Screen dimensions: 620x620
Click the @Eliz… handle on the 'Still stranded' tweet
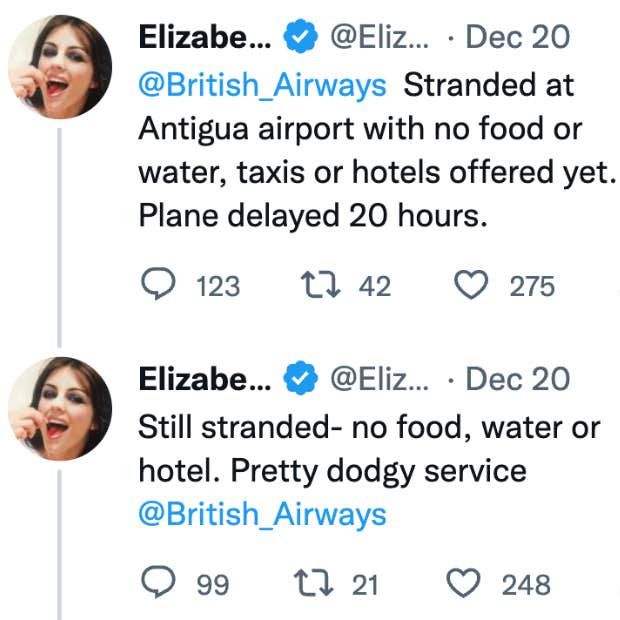tap(381, 380)
